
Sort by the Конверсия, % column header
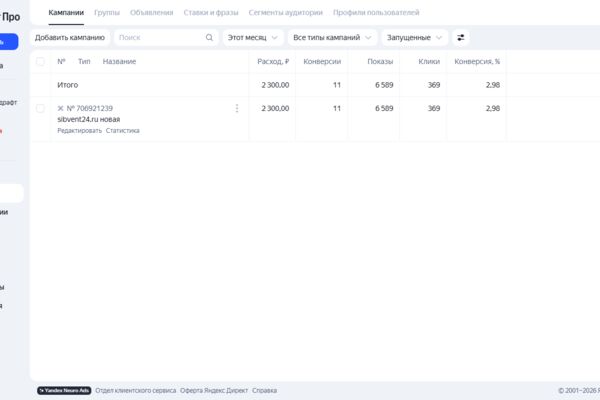coord(477,62)
